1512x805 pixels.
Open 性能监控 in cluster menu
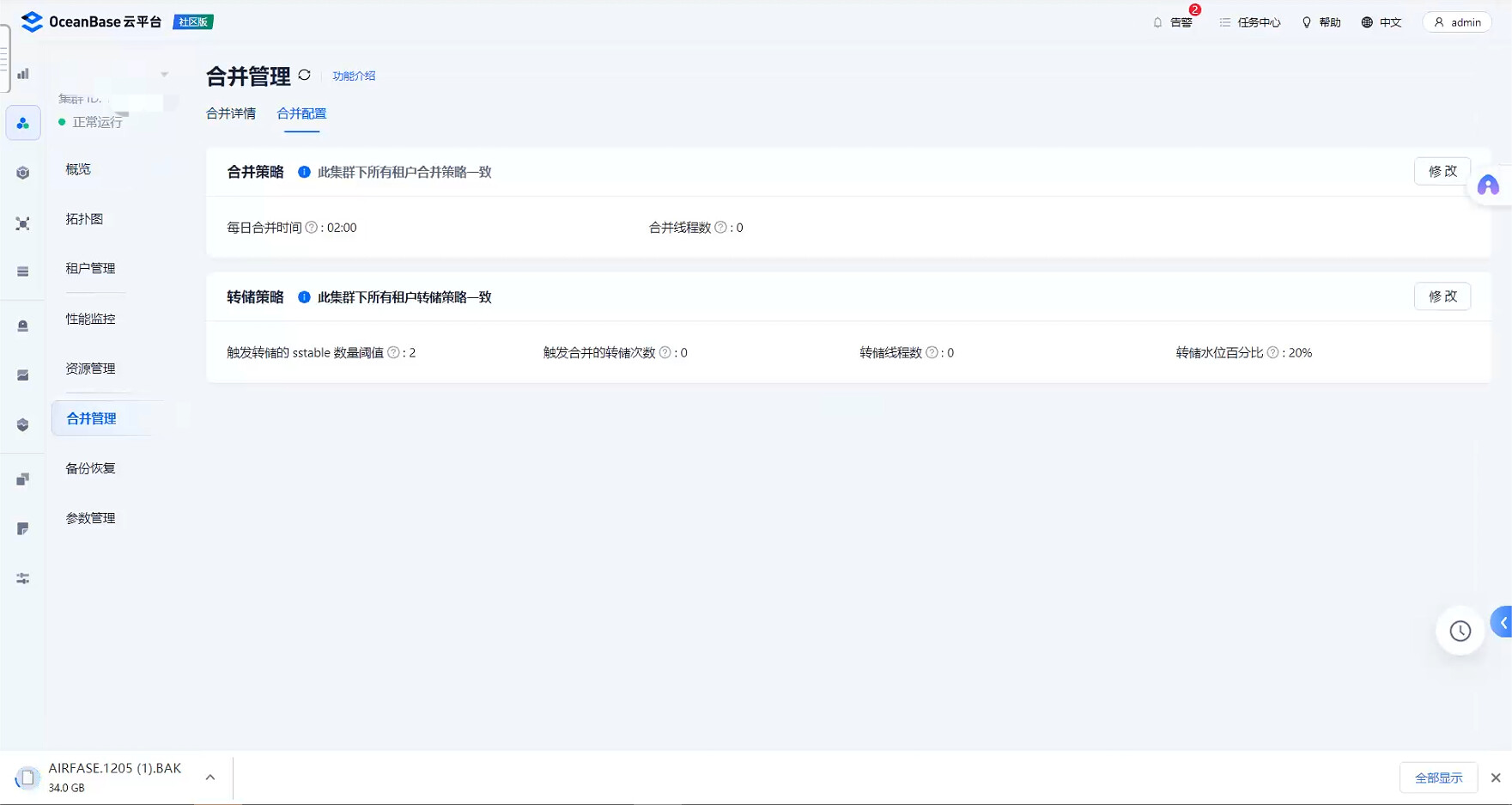point(90,319)
